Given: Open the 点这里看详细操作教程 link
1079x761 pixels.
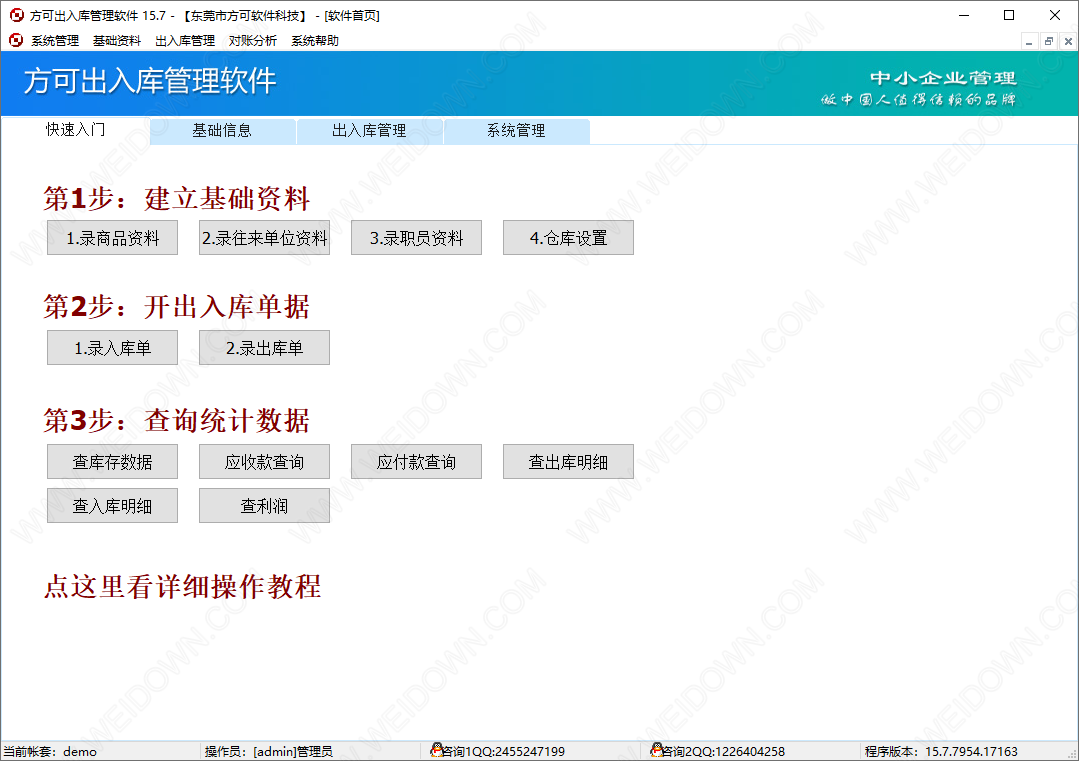Looking at the screenshot, I should click(x=182, y=587).
